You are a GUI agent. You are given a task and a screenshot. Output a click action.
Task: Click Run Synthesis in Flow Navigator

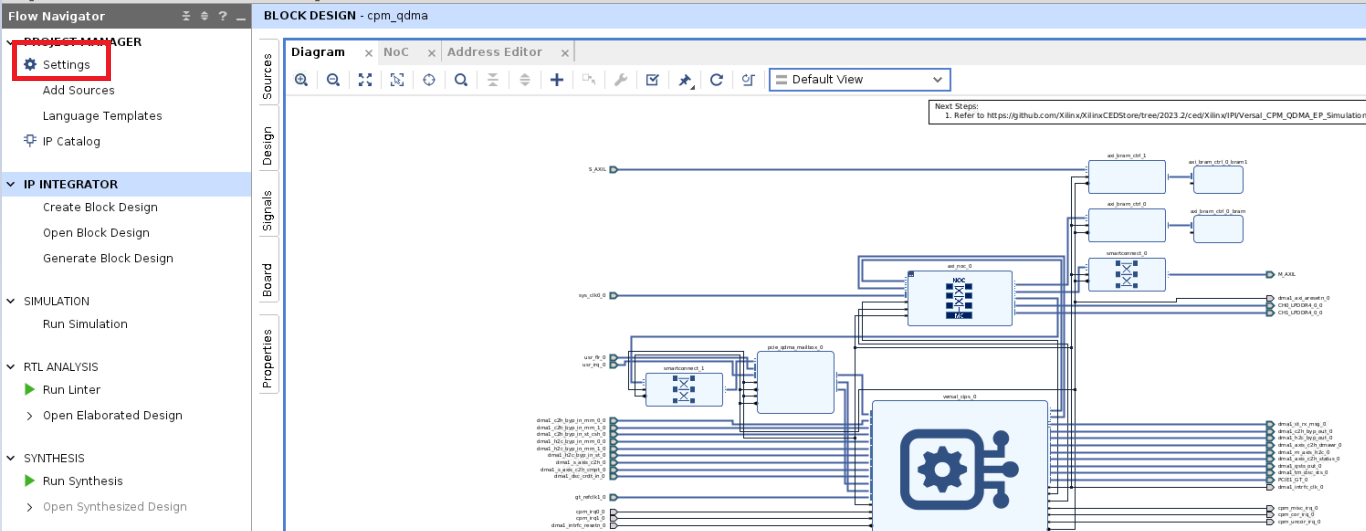(82, 481)
